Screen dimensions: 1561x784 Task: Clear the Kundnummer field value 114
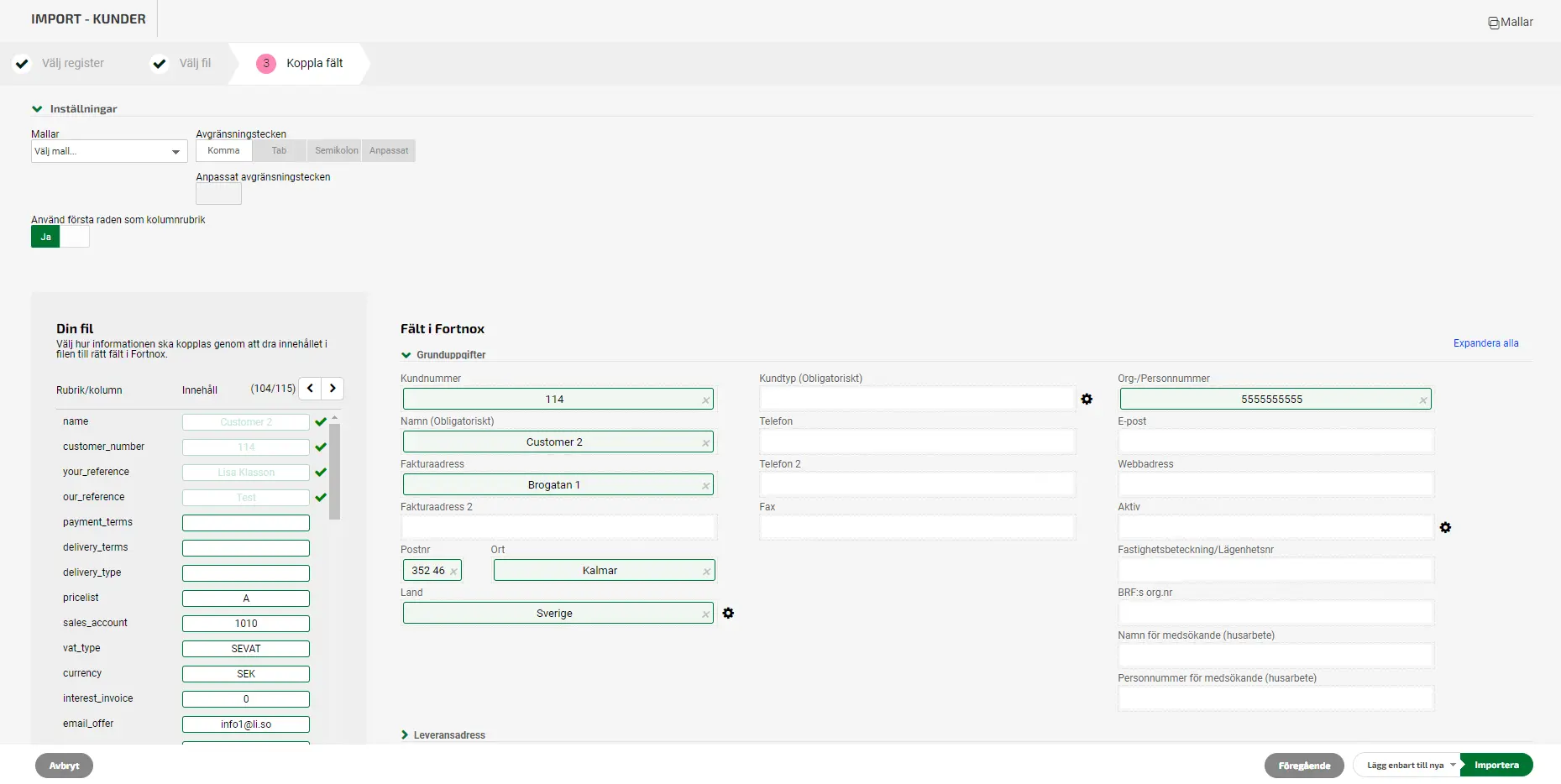click(x=705, y=400)
